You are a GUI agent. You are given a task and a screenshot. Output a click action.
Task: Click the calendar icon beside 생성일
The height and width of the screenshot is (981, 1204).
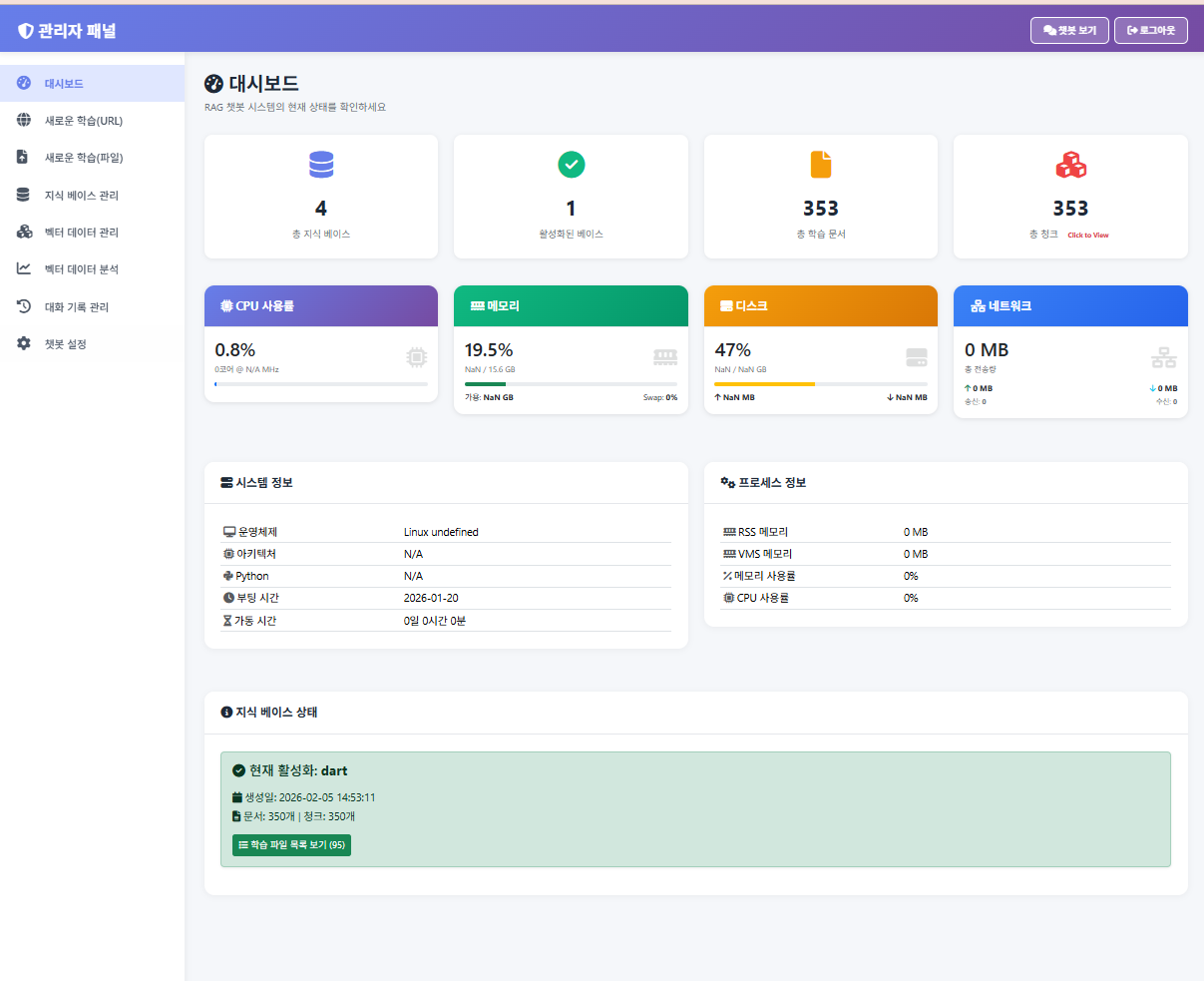(236, 797)
